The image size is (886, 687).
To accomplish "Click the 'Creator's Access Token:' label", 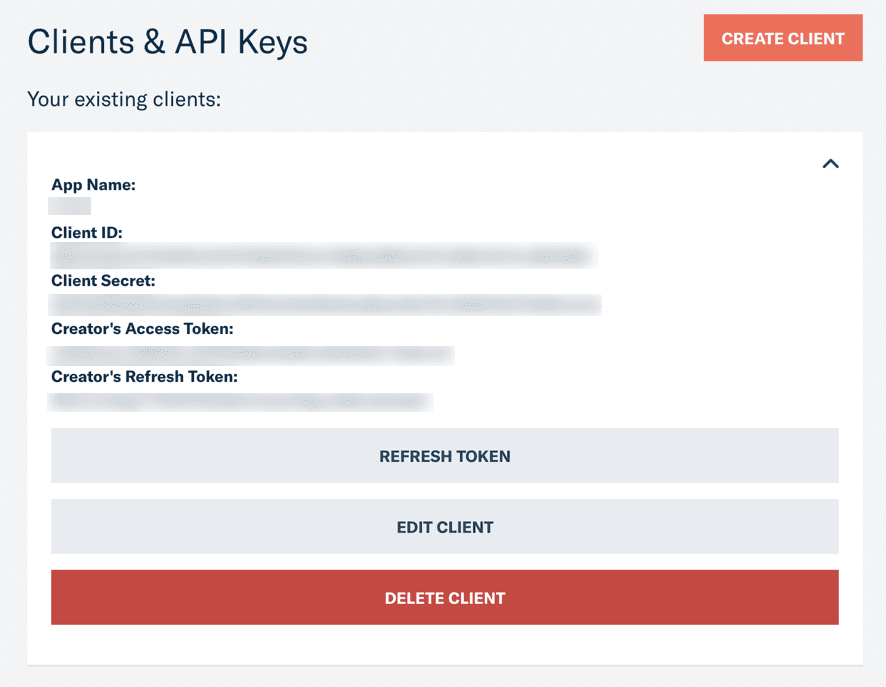I will tap(142, 329).
